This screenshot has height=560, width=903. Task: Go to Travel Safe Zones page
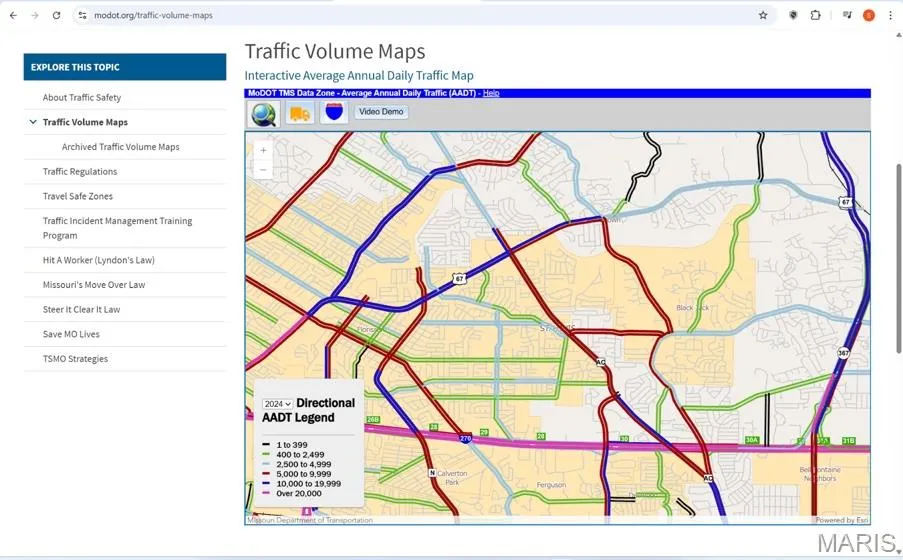pos(78,196)
